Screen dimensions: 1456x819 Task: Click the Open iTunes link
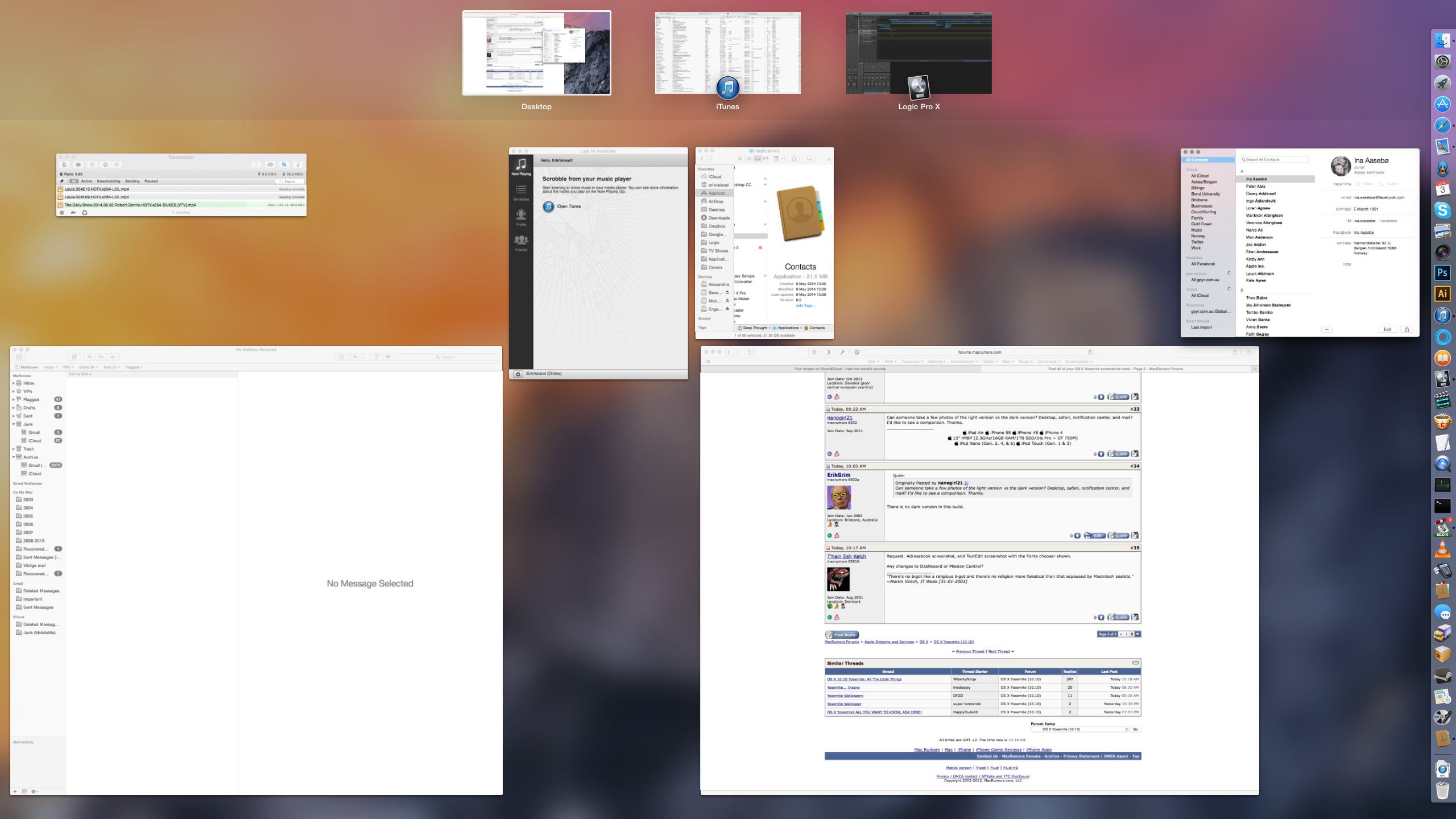[568, 206]
